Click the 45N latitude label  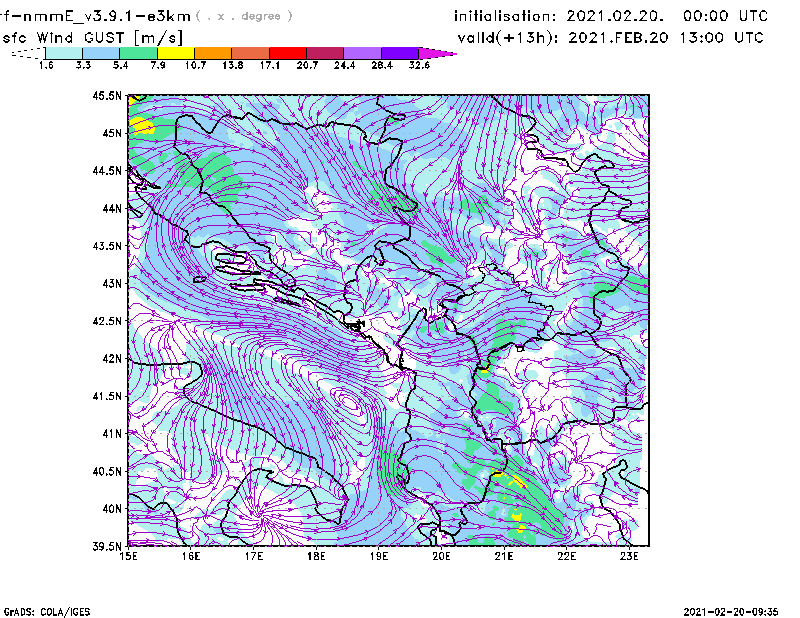coord(112,133)
